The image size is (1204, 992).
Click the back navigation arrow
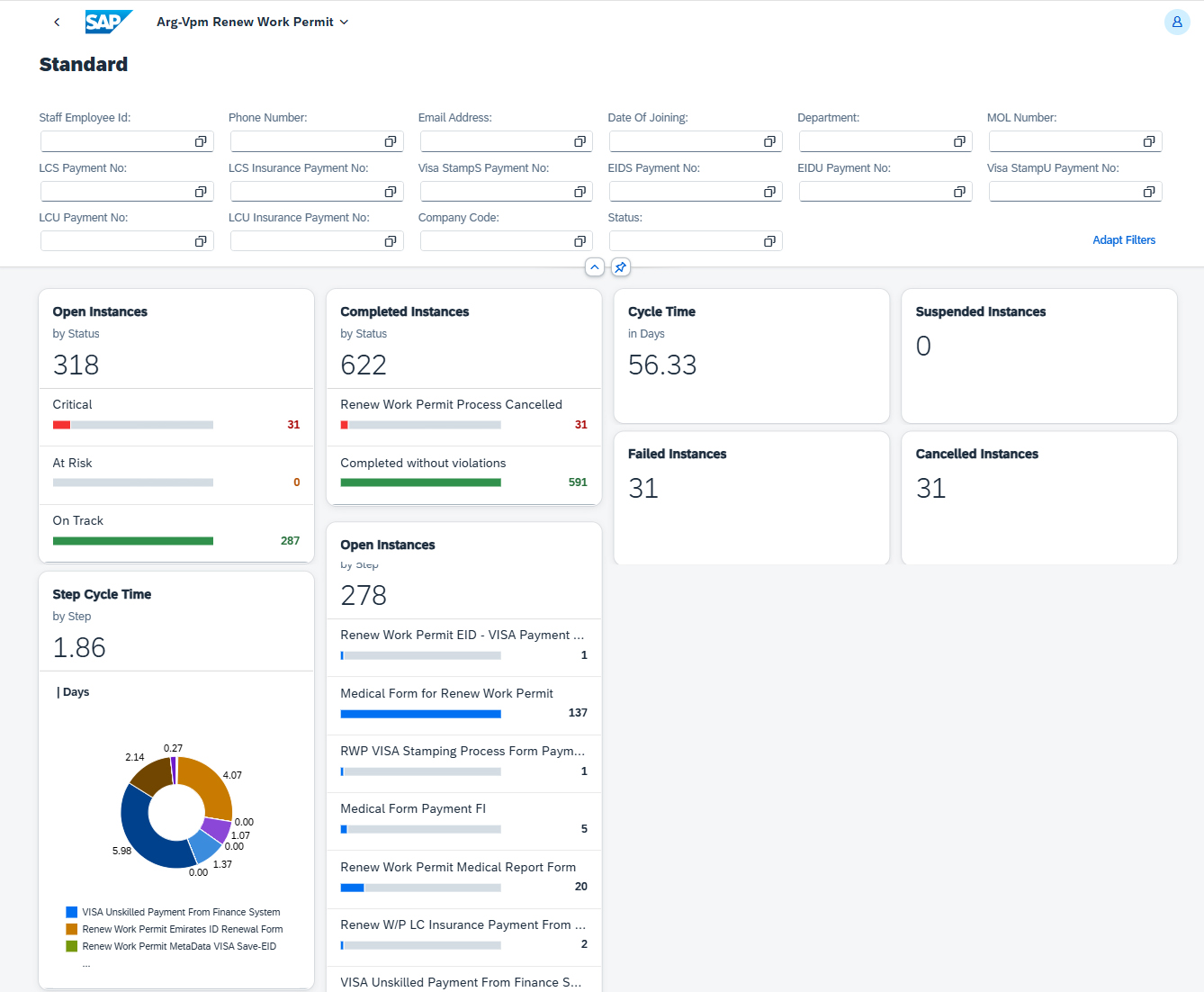click(57, 22)
